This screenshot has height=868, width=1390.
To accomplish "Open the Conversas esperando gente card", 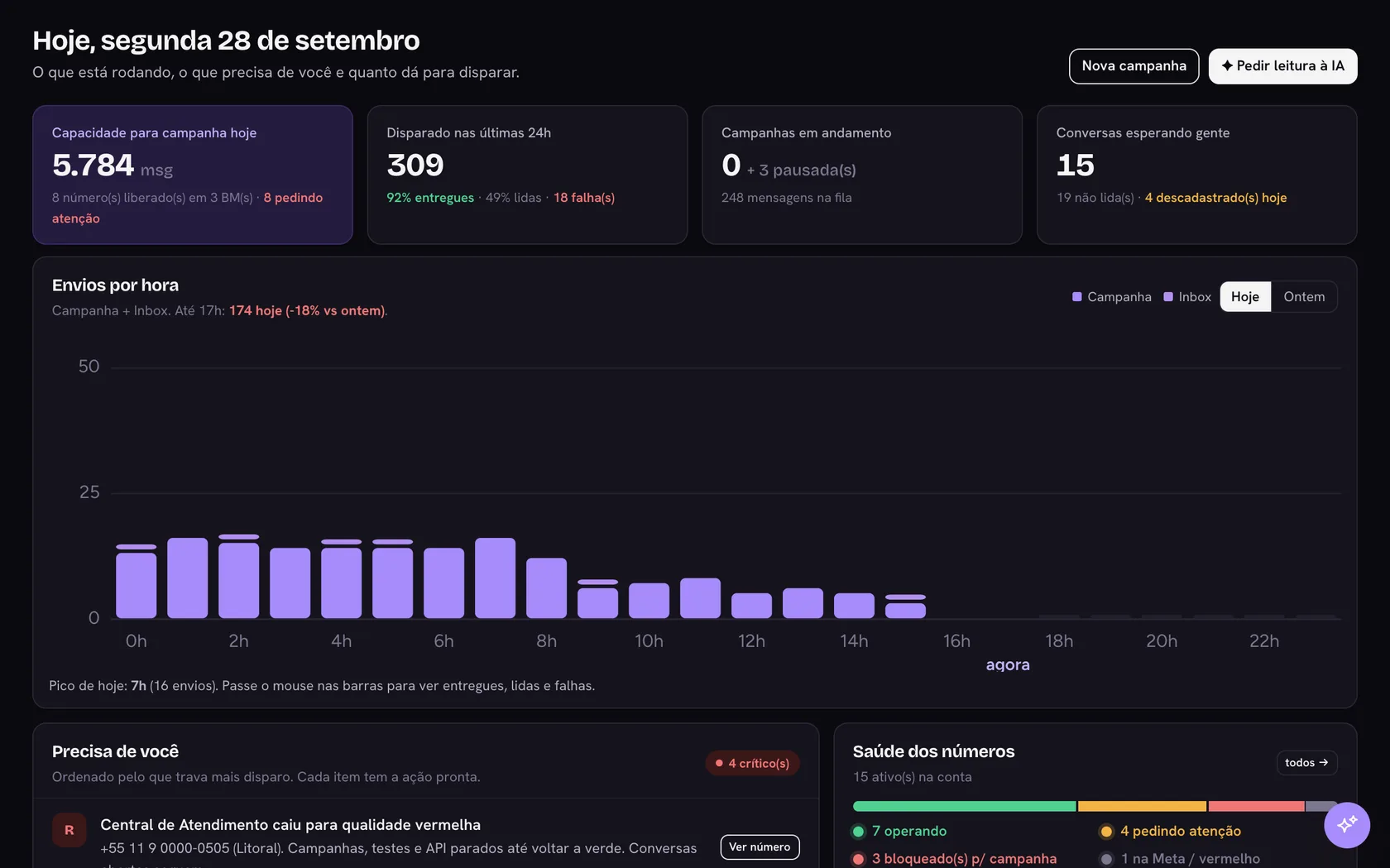I will coord(1196,175).
